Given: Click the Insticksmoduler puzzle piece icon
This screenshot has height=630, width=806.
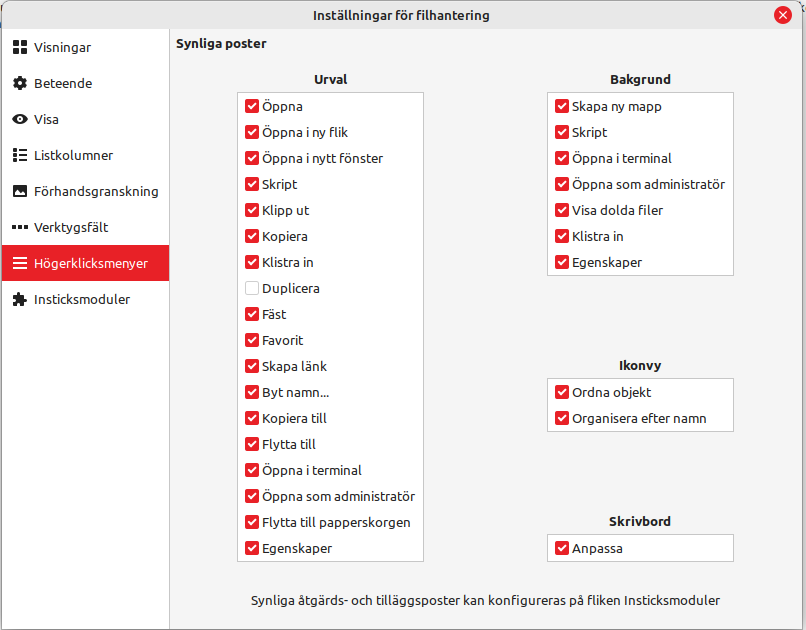Looking at the screenshot, I should coord(20,299).
